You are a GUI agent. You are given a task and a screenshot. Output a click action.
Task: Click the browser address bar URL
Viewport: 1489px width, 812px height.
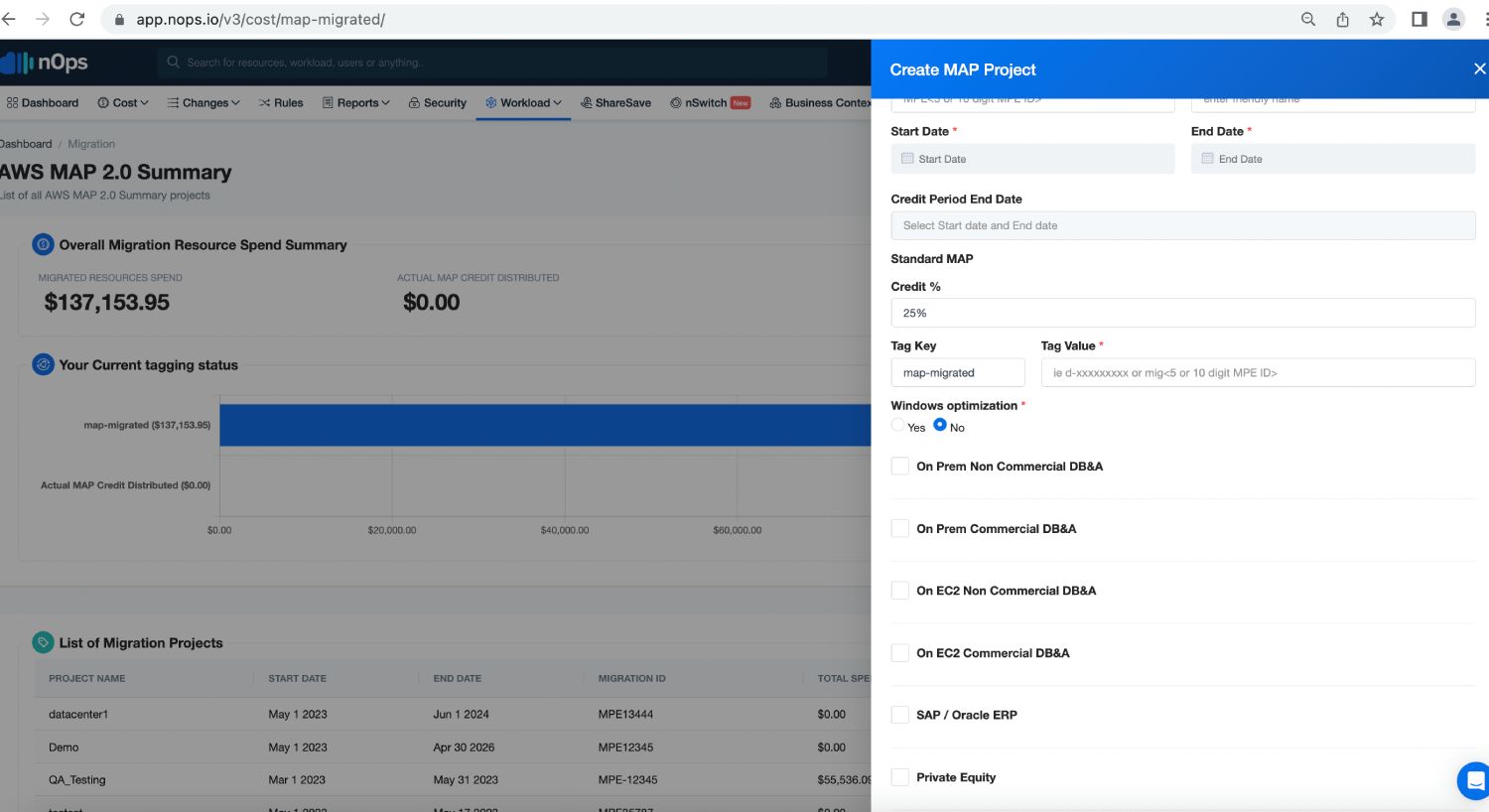[x=261, y=20]
